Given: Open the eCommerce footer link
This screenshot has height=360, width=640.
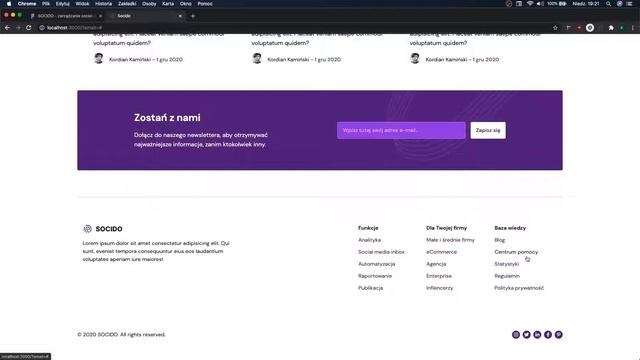Looking at the screenshot, I should [x=441, y=252].
